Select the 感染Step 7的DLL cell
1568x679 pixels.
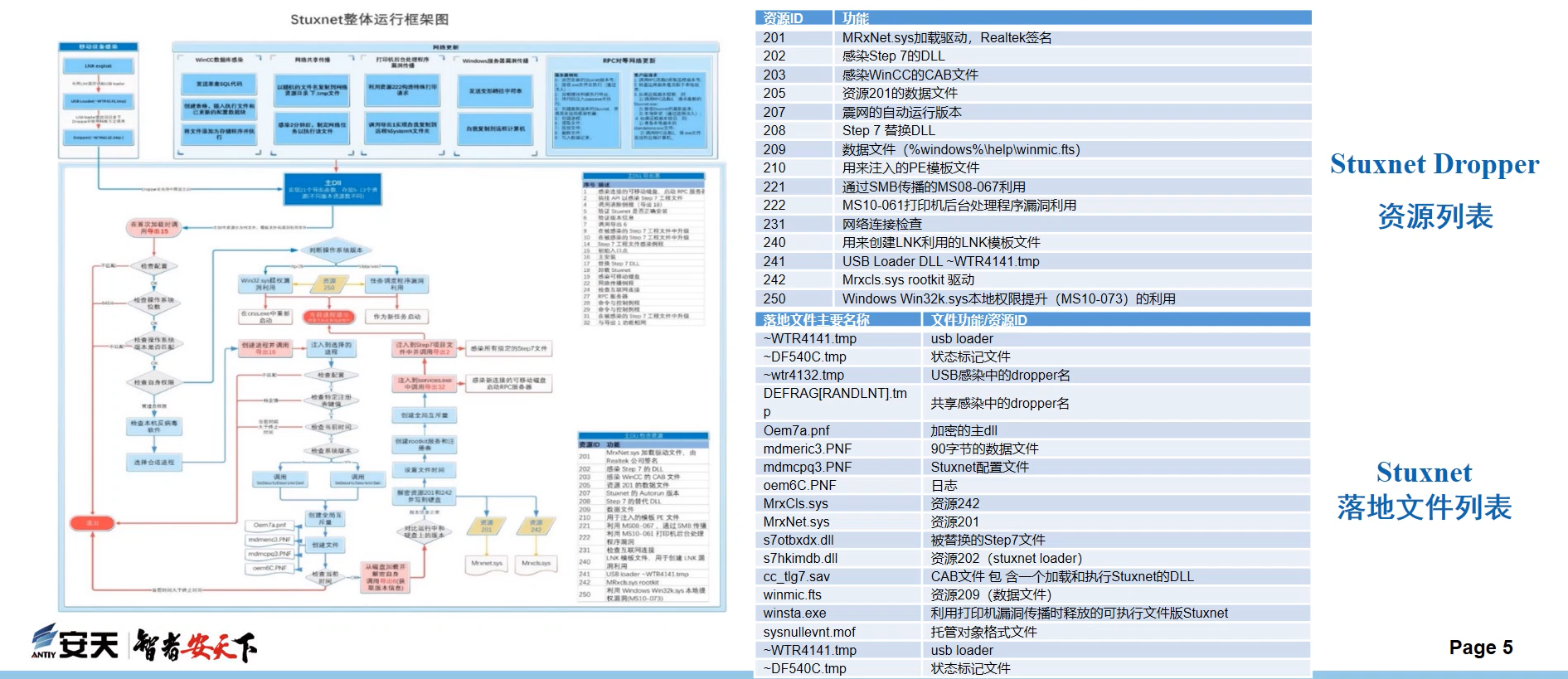click(1073, 56)
